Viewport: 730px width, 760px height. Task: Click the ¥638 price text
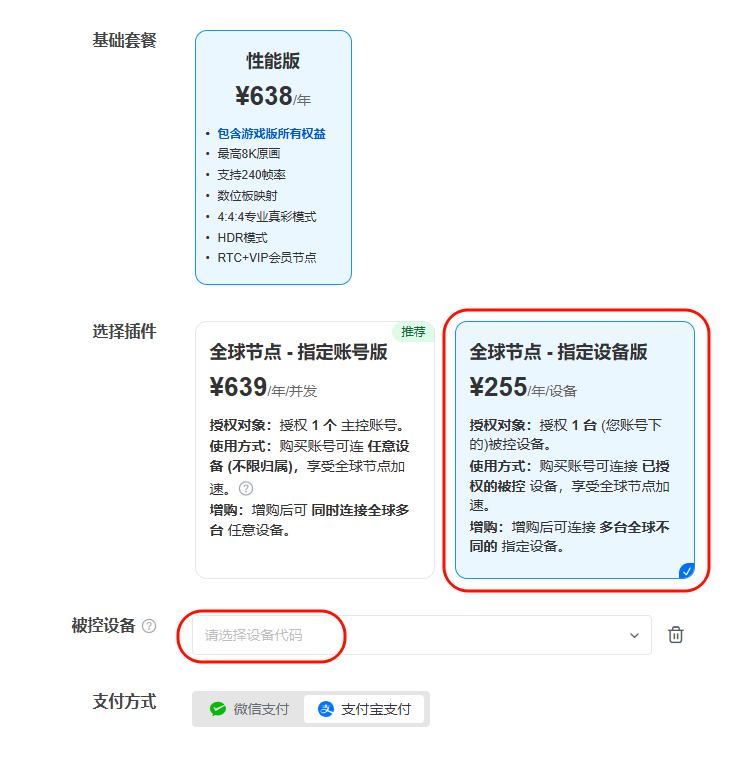tap(264, 96)
